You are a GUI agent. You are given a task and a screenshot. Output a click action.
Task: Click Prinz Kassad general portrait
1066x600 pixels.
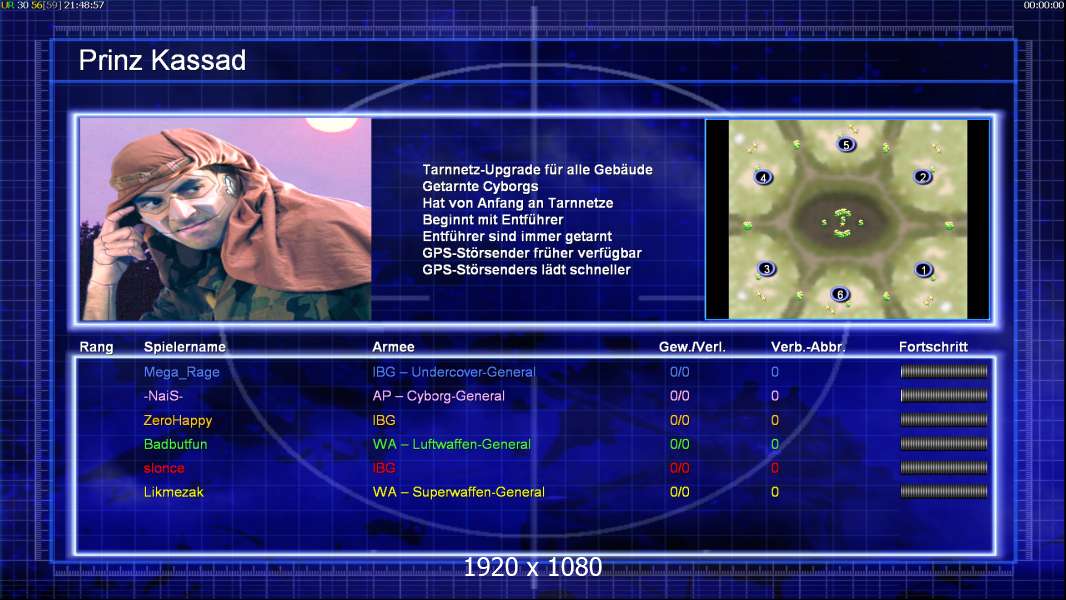[226, 219]
